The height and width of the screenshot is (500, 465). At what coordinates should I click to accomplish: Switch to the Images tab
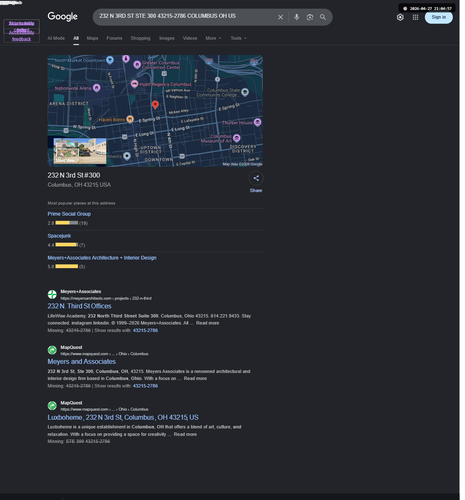[x=168, y=38]
